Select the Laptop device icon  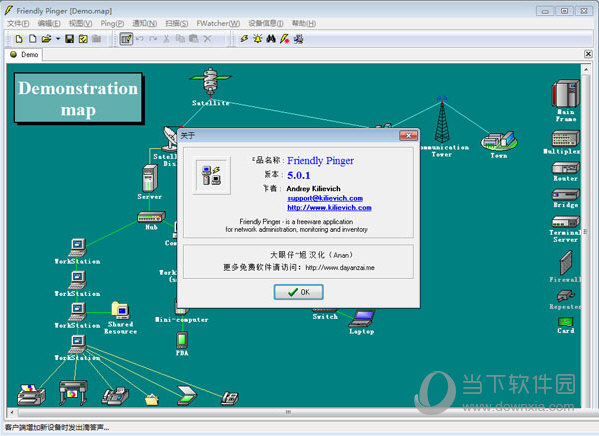pyautogui.click(x=361, y=318)
